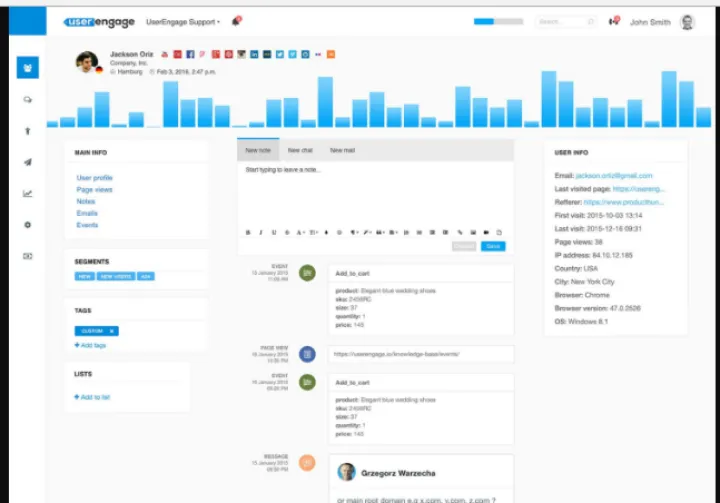Switch to the New mail tab
The image size is (720, 503).
(x=342, y=151)
